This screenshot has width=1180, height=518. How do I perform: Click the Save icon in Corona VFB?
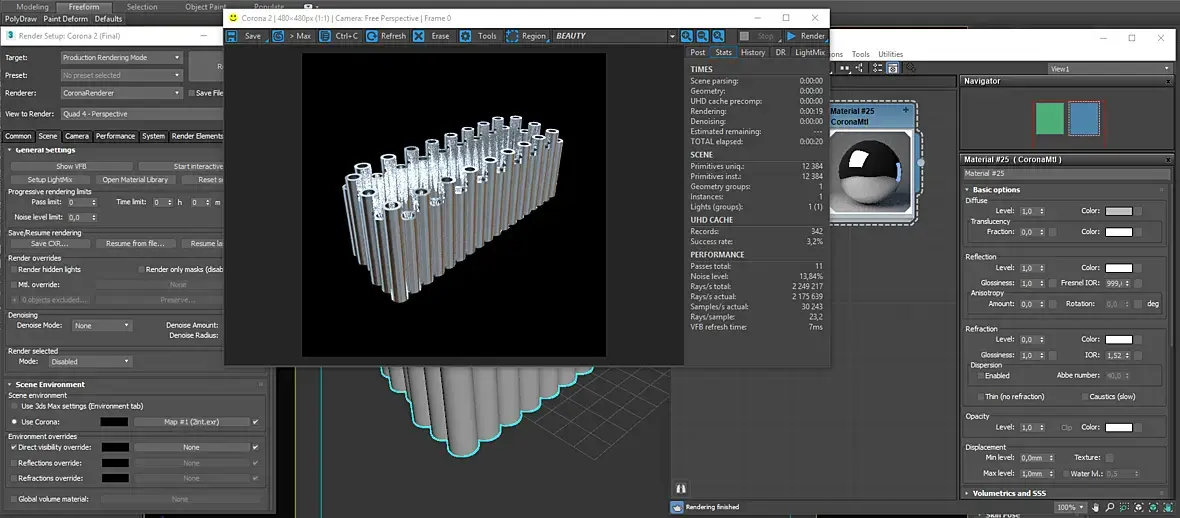click(x=232, y=36)
